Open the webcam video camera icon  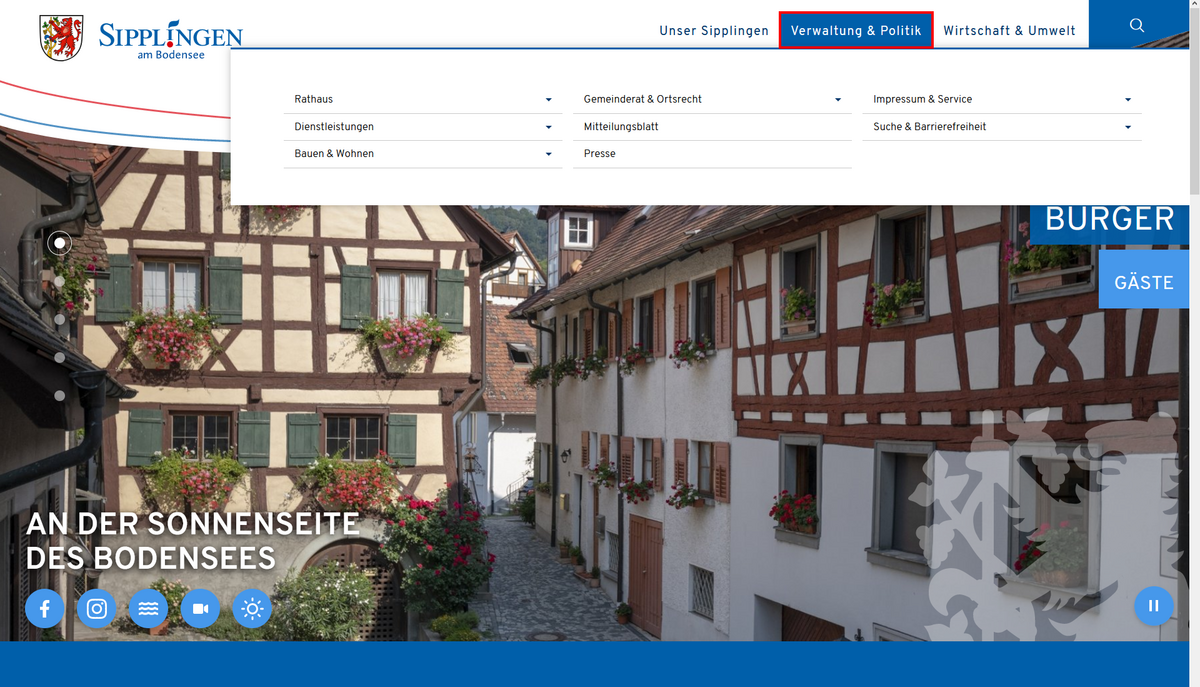pyautogui.click(x=200, y=608)
